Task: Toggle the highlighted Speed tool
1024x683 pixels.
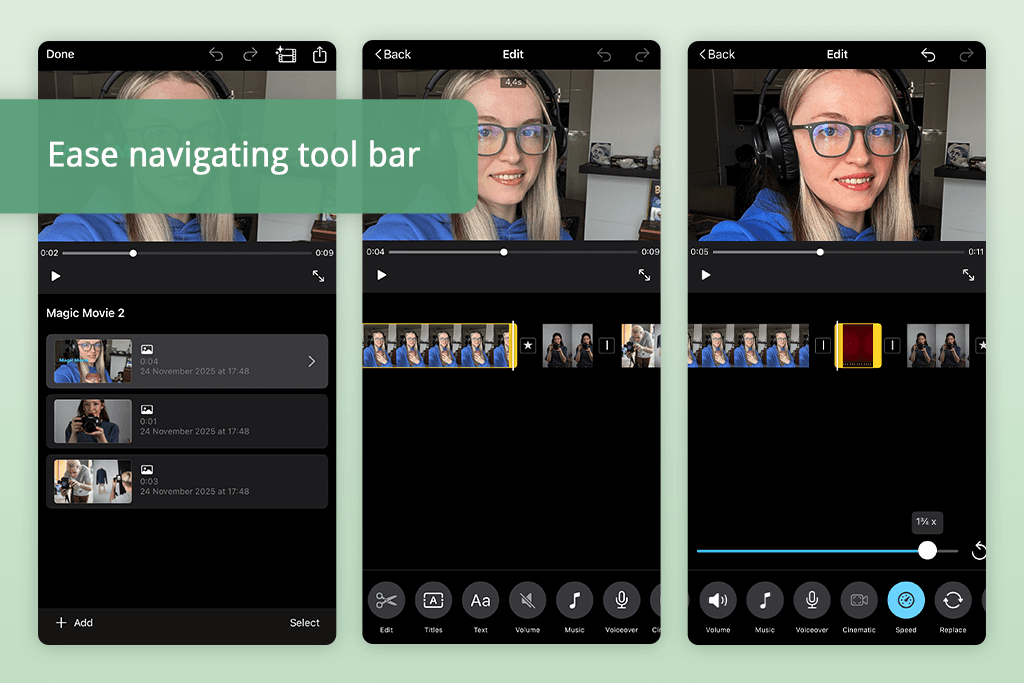Action: click(906, 600)
